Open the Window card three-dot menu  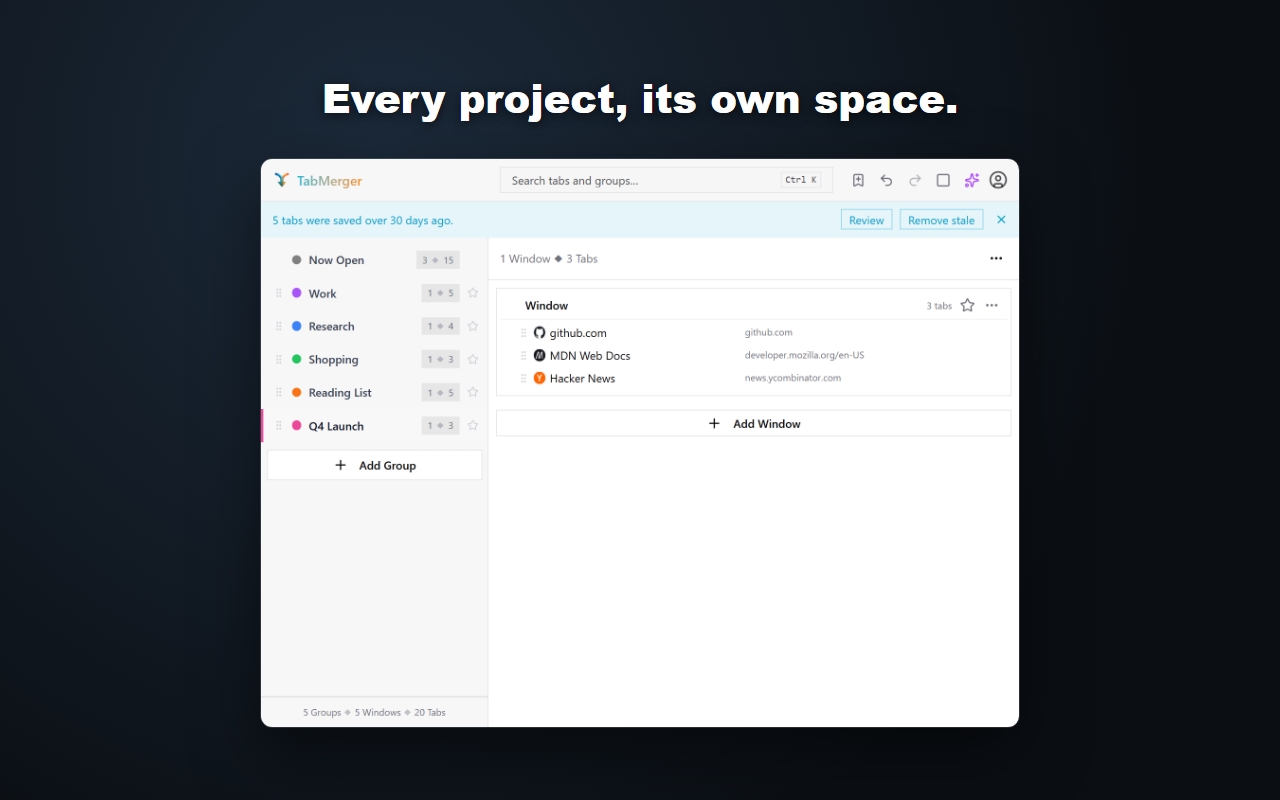tap(992, 306)
